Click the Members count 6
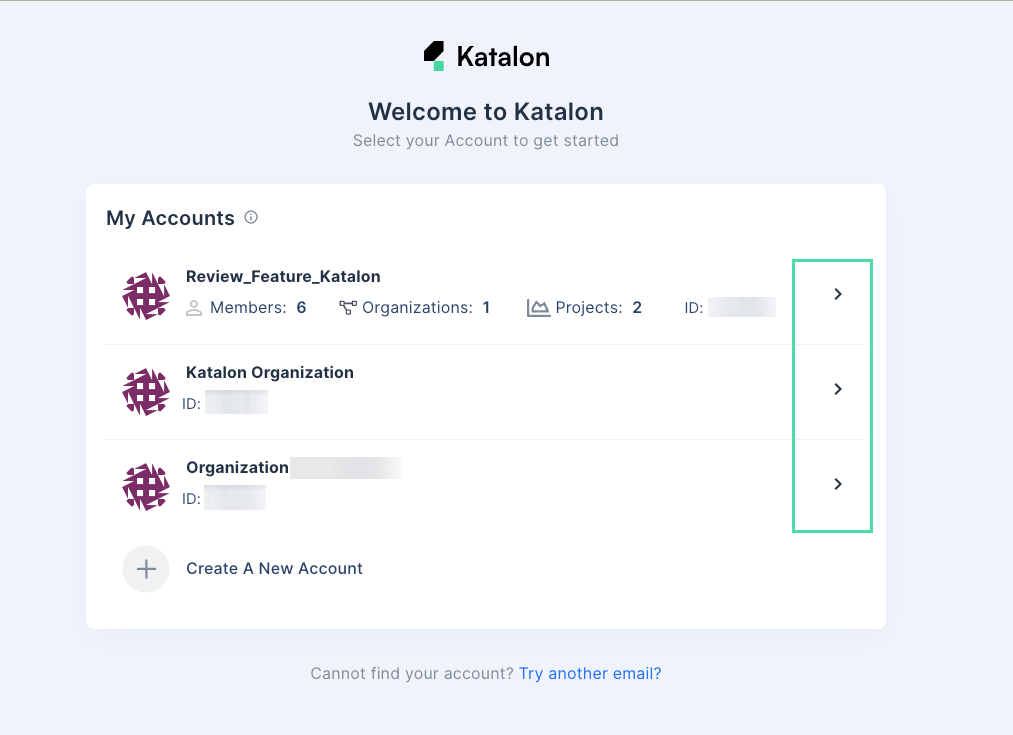This screenshot has height=735, width=1013. coord(301,308)
